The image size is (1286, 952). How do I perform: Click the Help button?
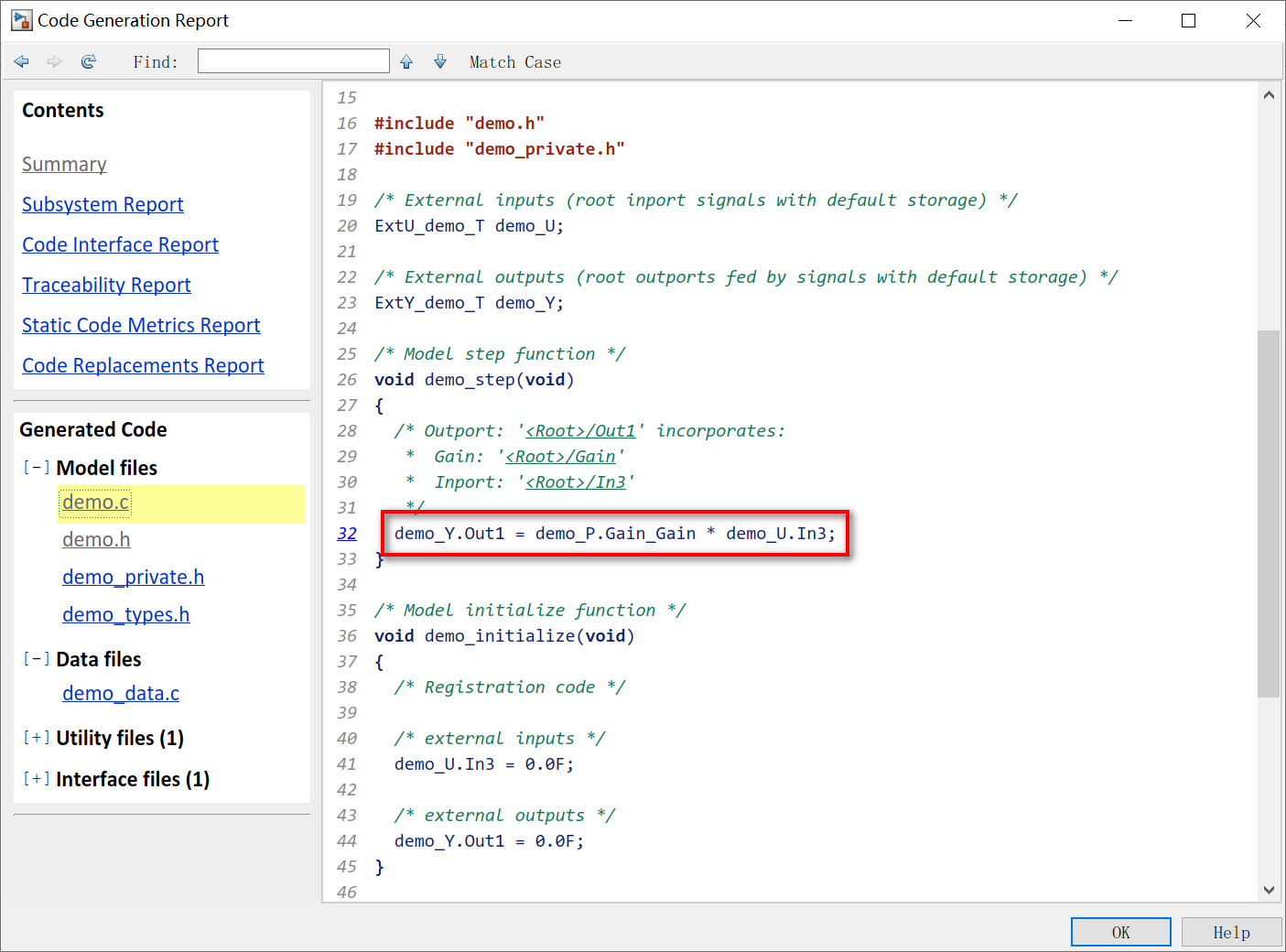[x=1232, y=932]
